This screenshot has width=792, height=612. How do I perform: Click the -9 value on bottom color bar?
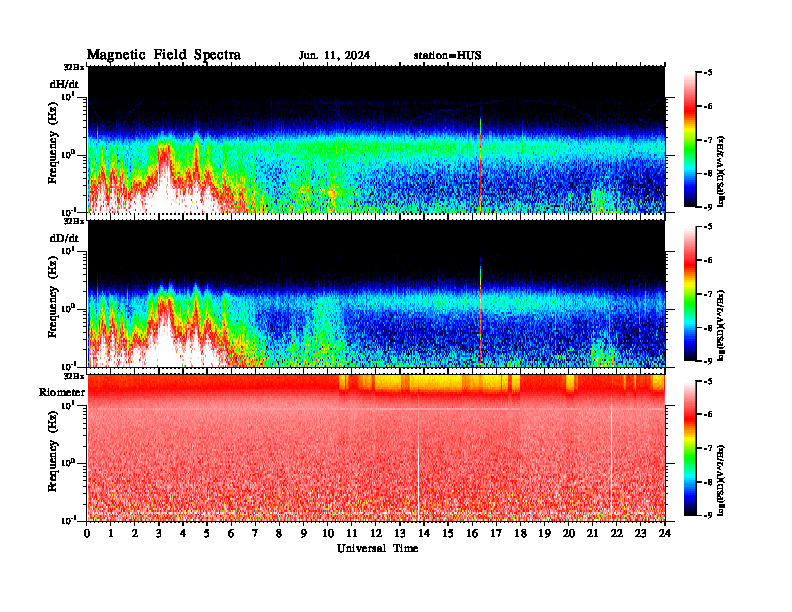708,515
